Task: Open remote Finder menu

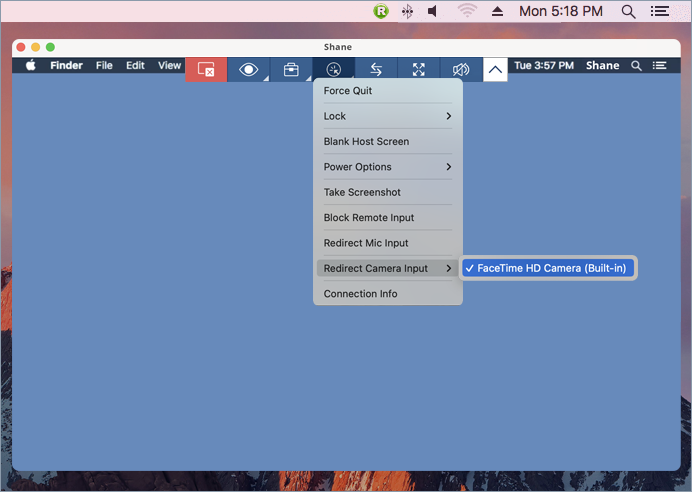Action: [x=67, y=66]
